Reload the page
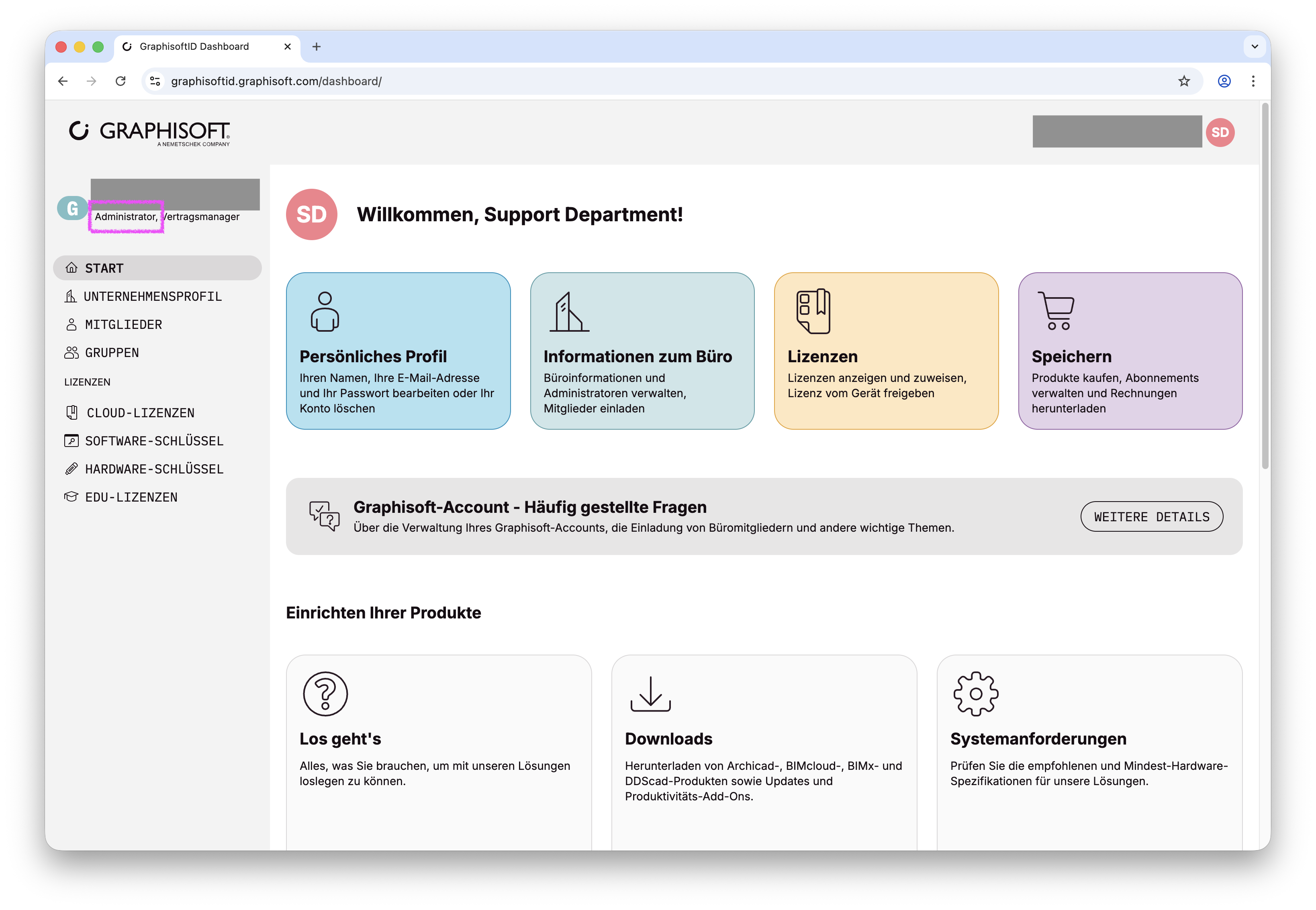Viewport: 1316px width, 910px height. (x=120, y=81)
